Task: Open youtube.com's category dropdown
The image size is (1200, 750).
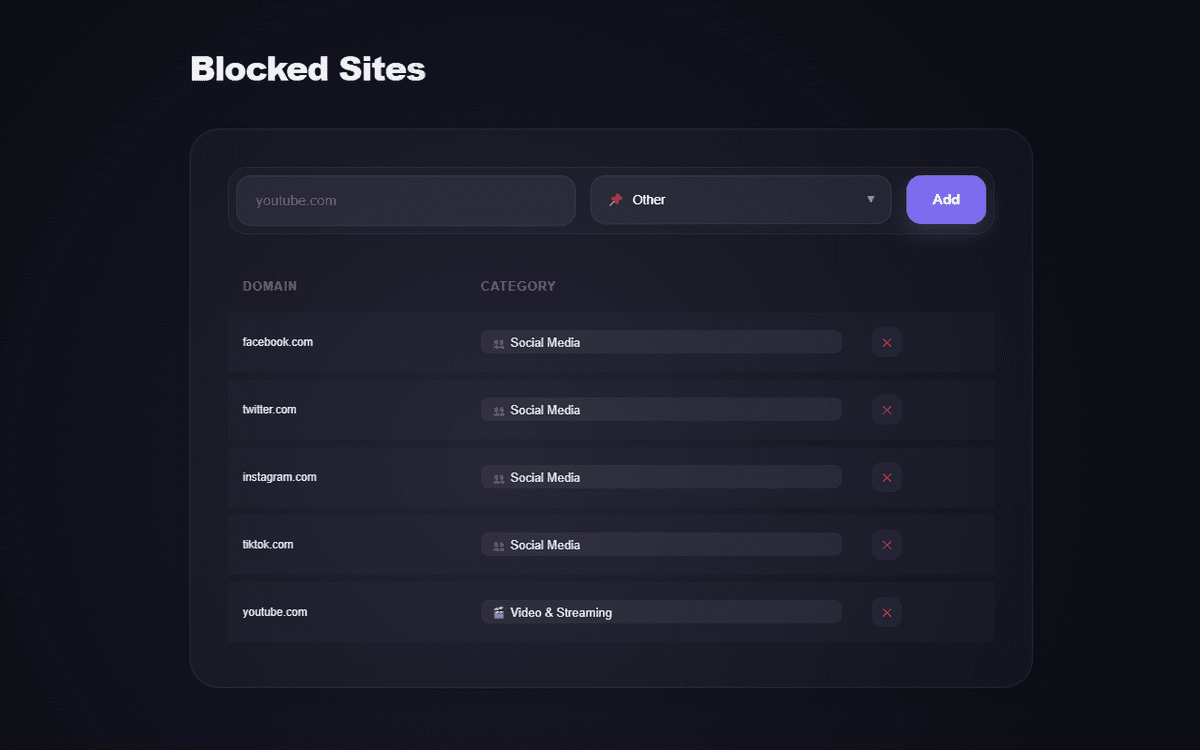Action: point(660,611)
